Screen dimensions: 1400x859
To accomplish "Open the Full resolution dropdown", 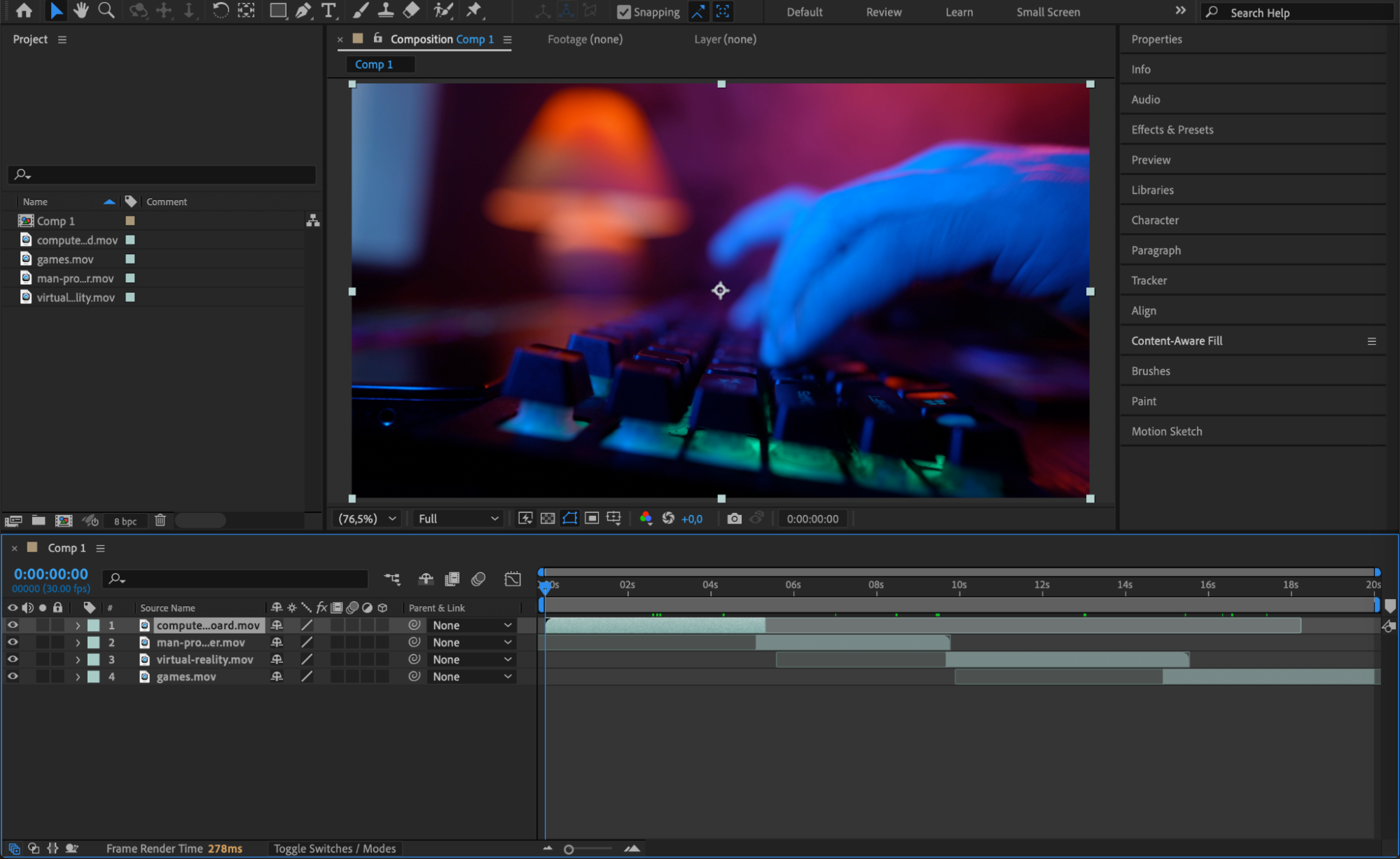I will (x=458, y=518).
